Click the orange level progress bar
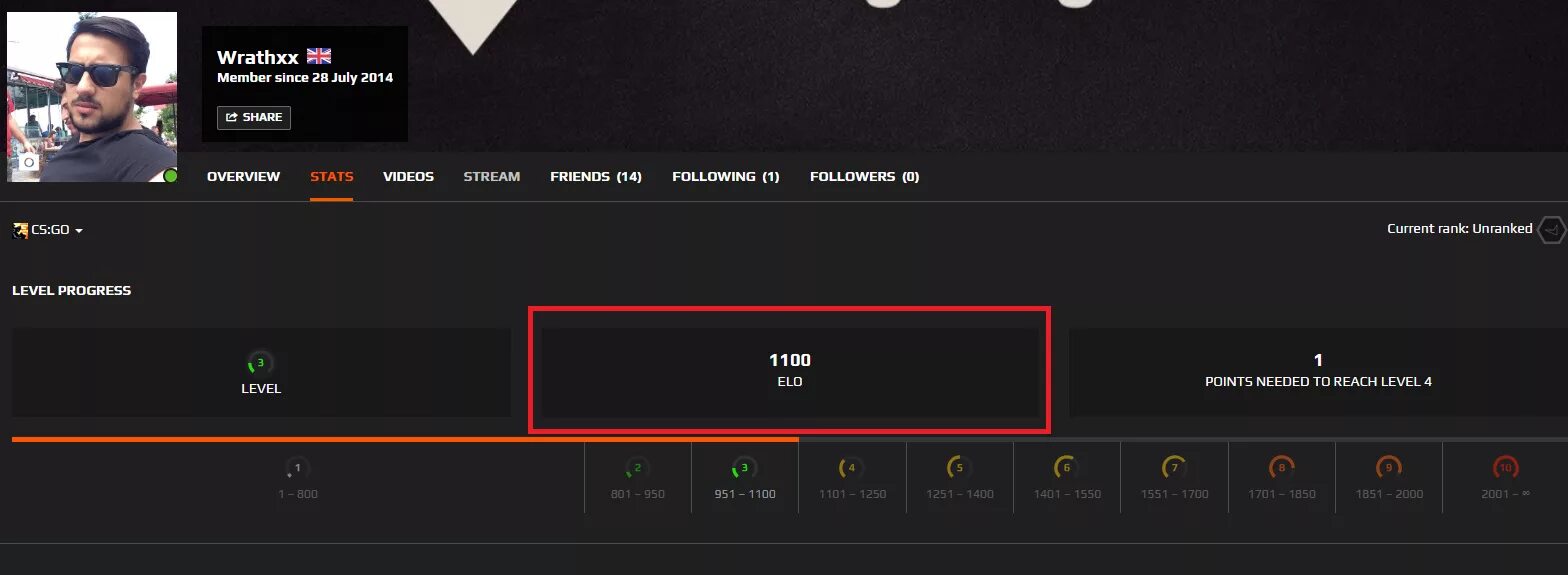 point(405,439)
